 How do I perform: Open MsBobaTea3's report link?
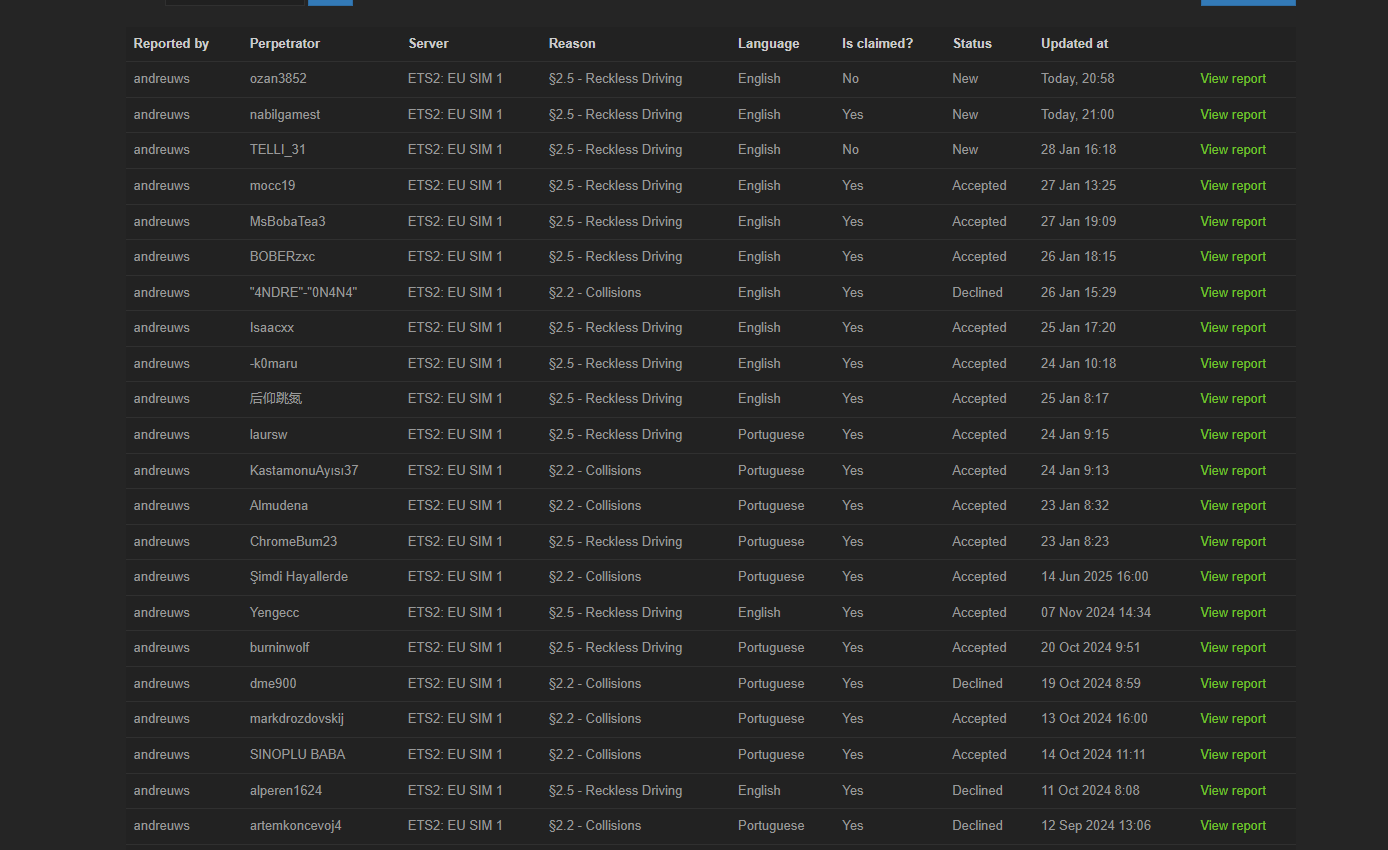(1232, 222)
